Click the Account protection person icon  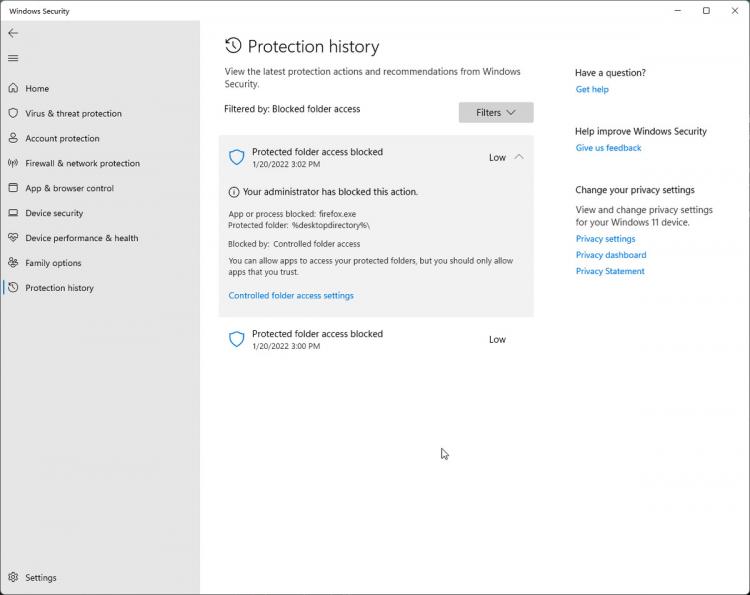click(13, 138)
